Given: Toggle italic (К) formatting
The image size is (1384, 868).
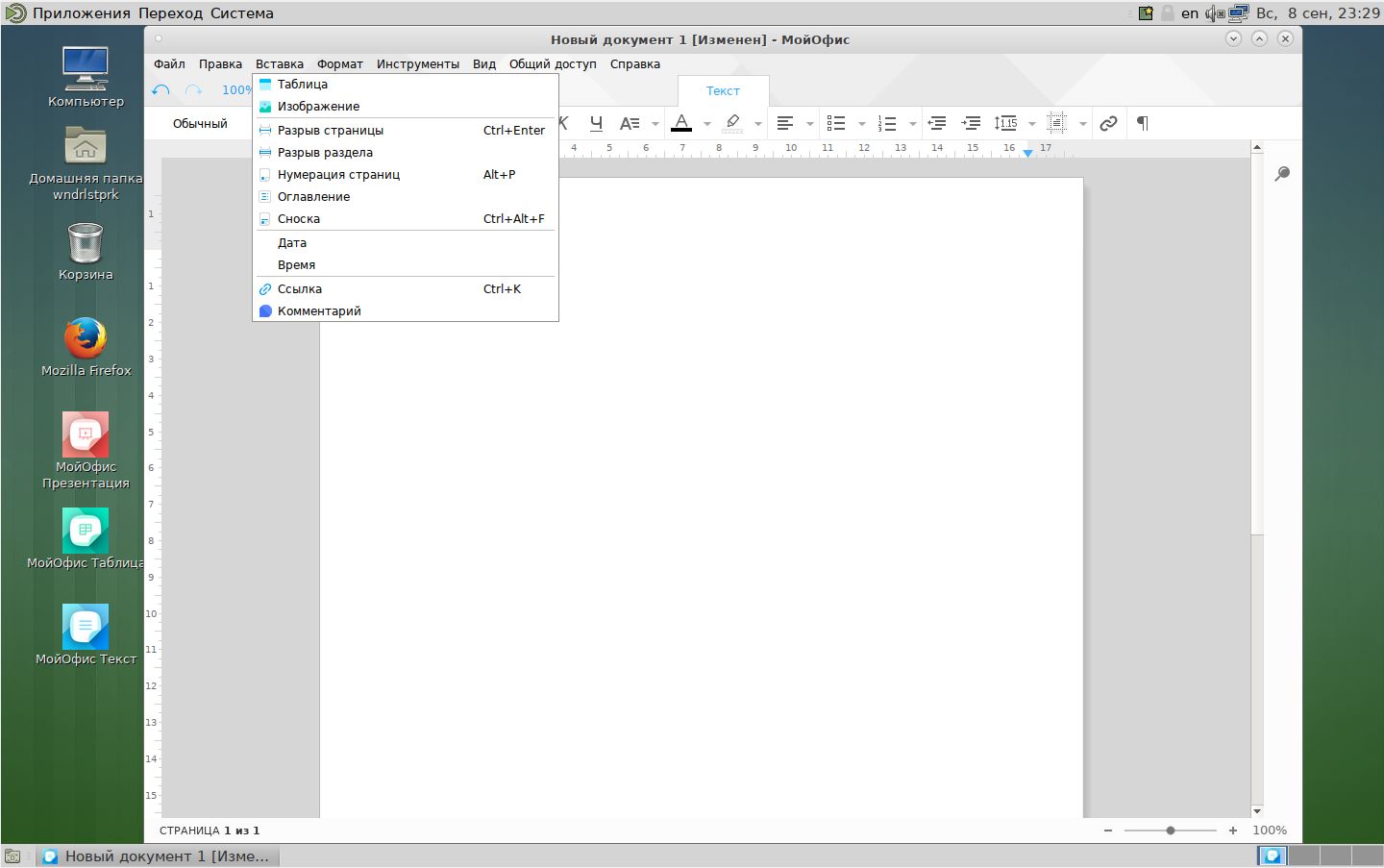Looking at the screenshot, I should [x=565, y=123].
